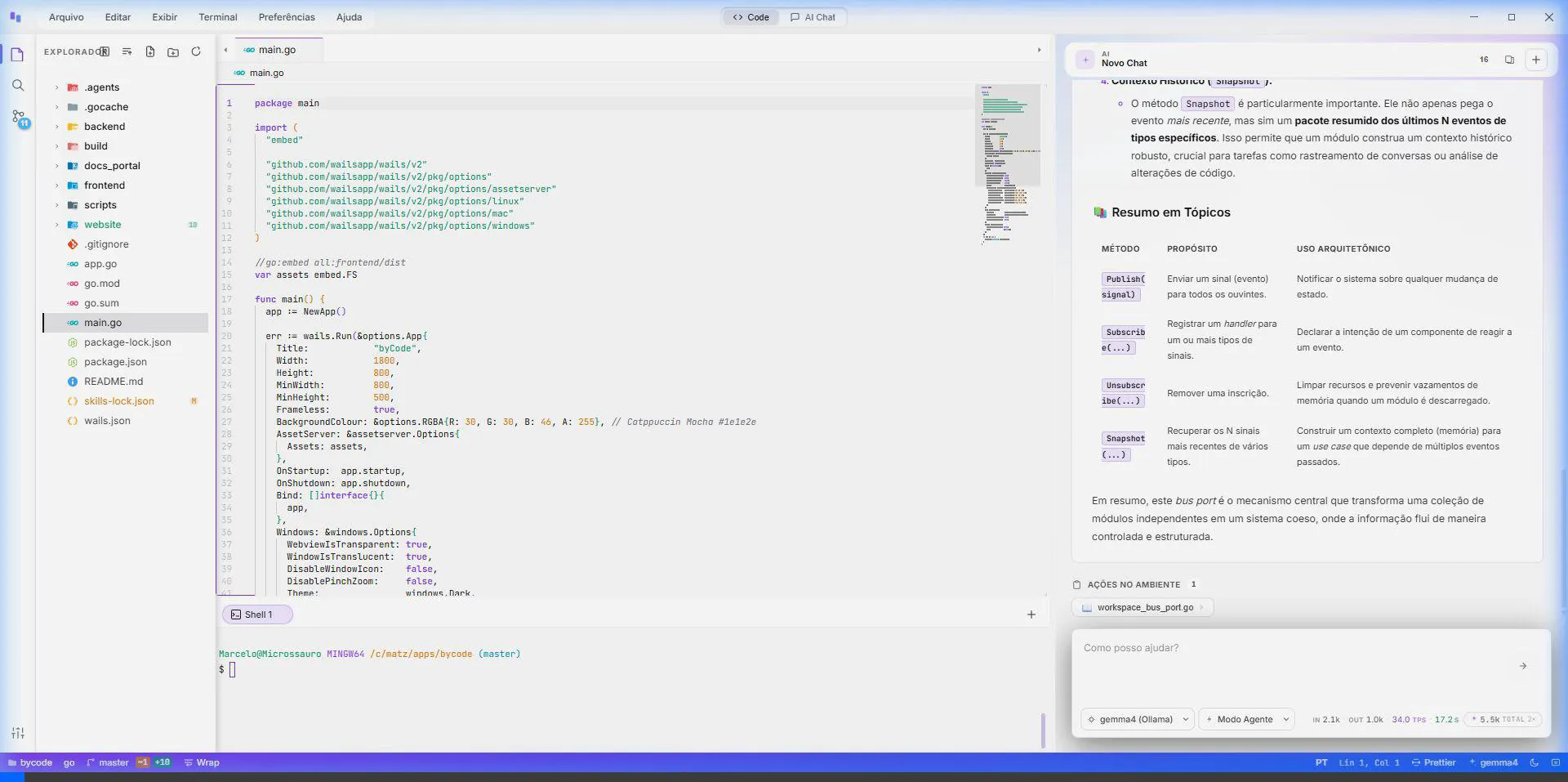
Task: Refresh the explorer file tree
Action: tap(196, 51)
